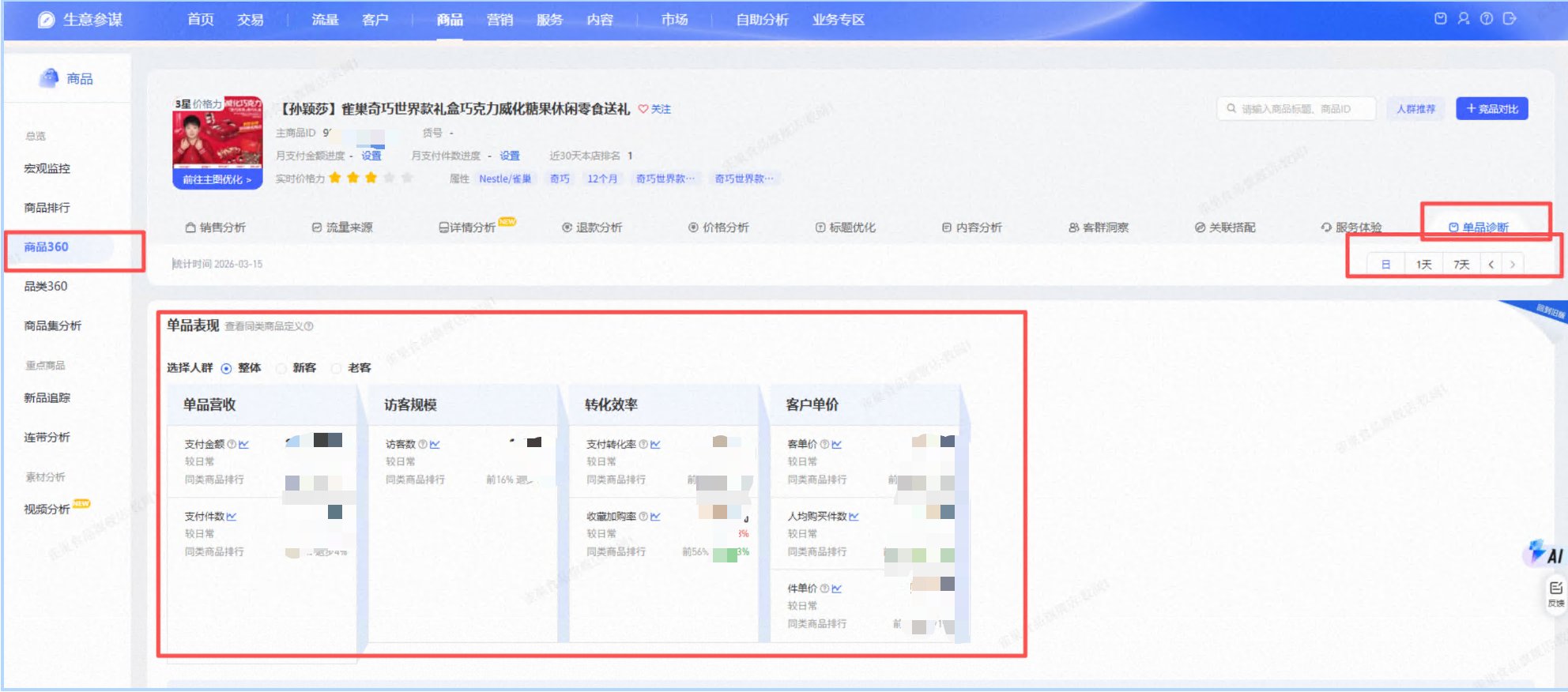Click help icon next to 客单价

(825, 445)
